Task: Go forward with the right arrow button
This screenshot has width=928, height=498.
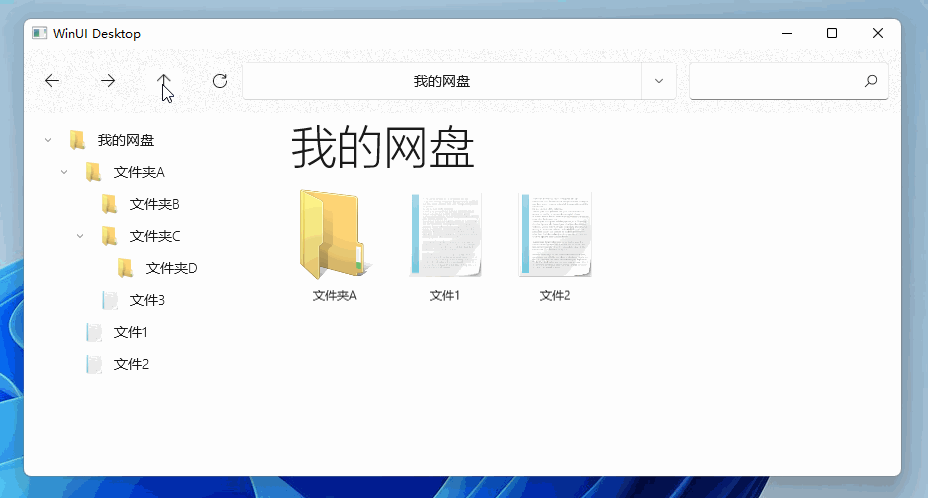Action: tap(108, 81)
